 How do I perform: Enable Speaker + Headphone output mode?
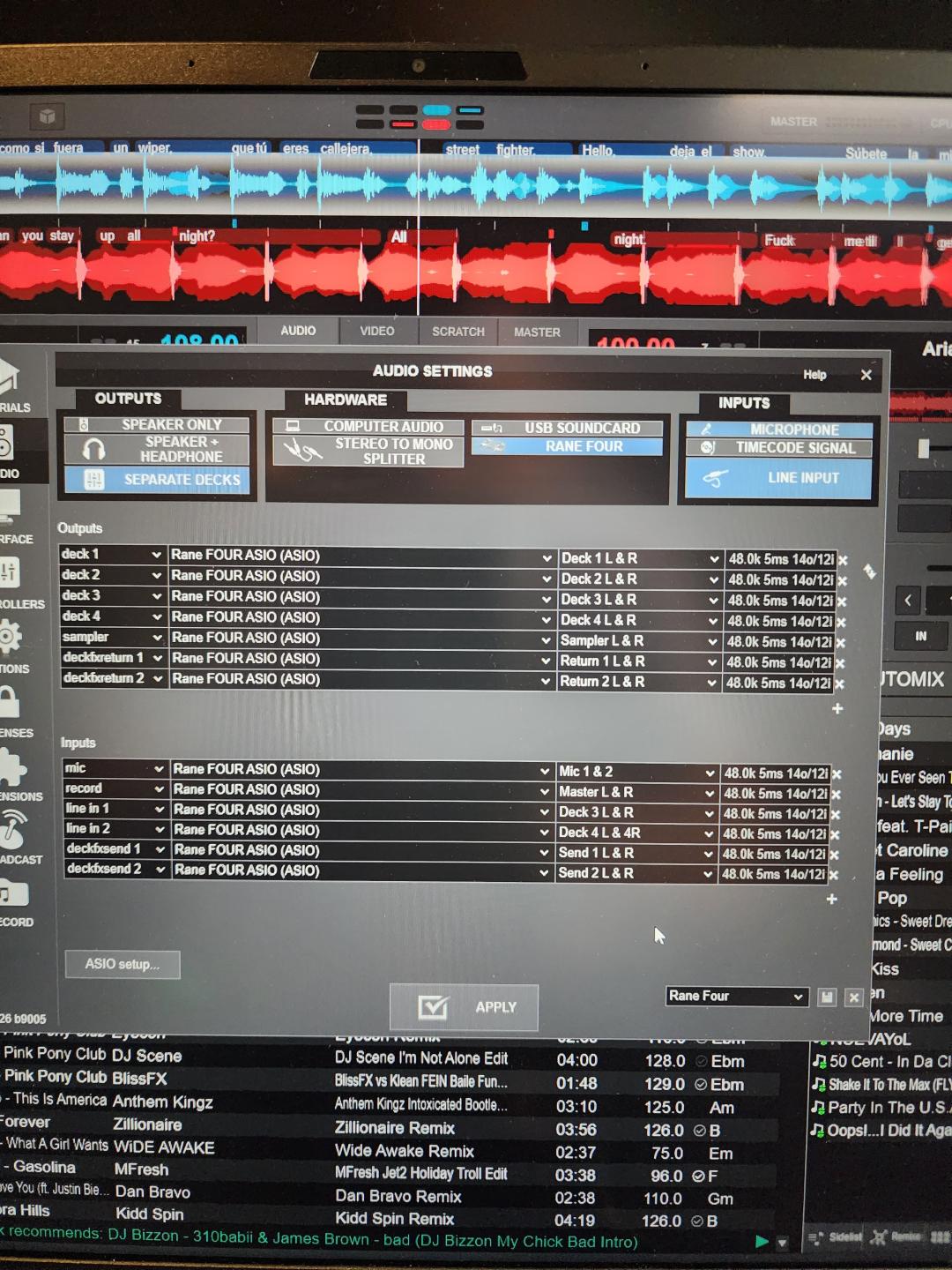click(157, 449)
